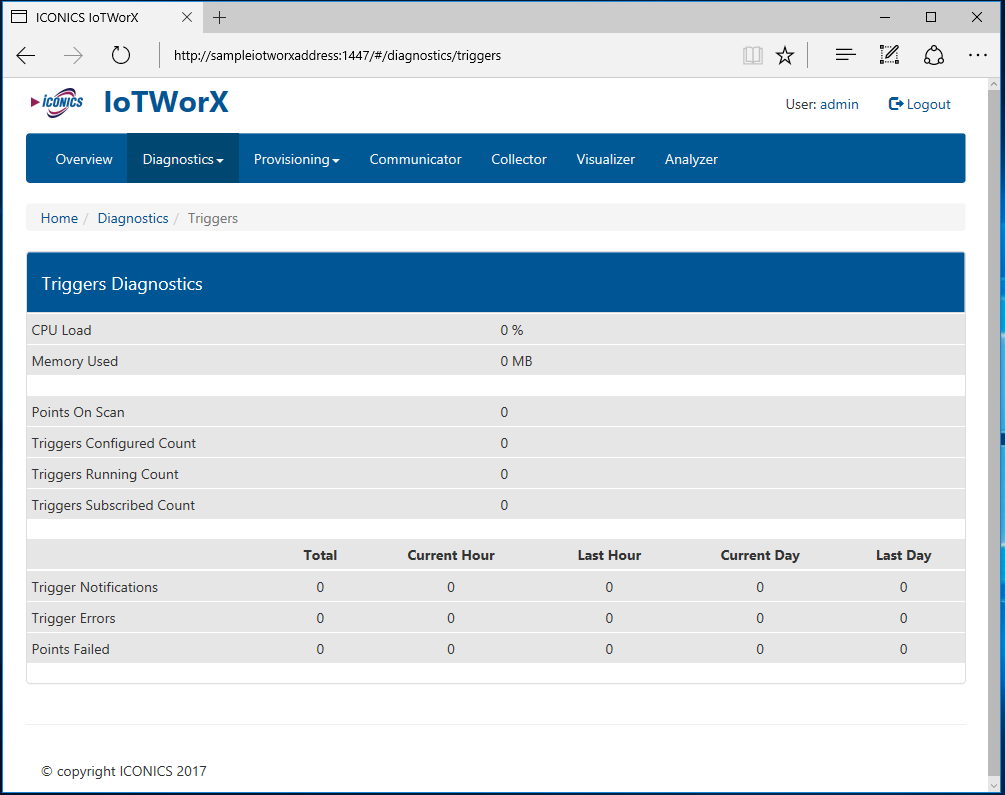Select the 'Triggers Subscribed Count' label
The width and height of the screenshot is (1005, 795).
click(x=113, y=505)
